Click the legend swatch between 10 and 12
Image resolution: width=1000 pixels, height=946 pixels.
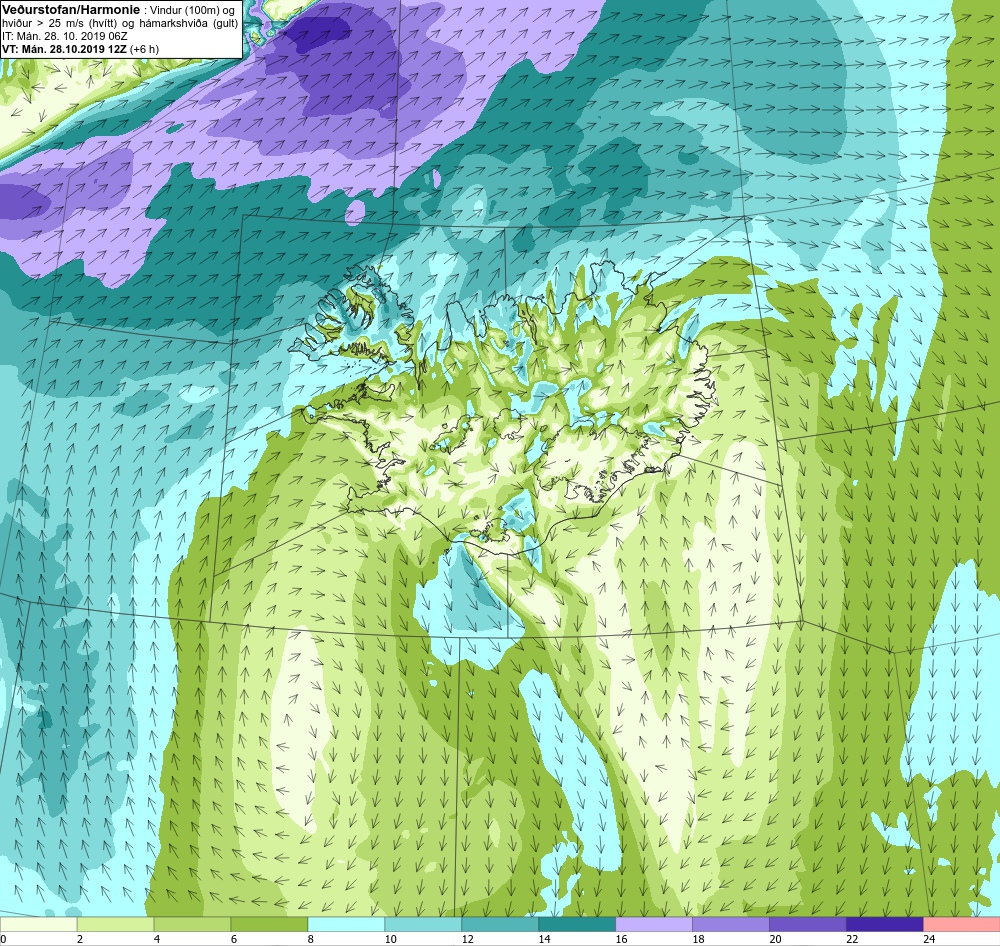point(423,924)
